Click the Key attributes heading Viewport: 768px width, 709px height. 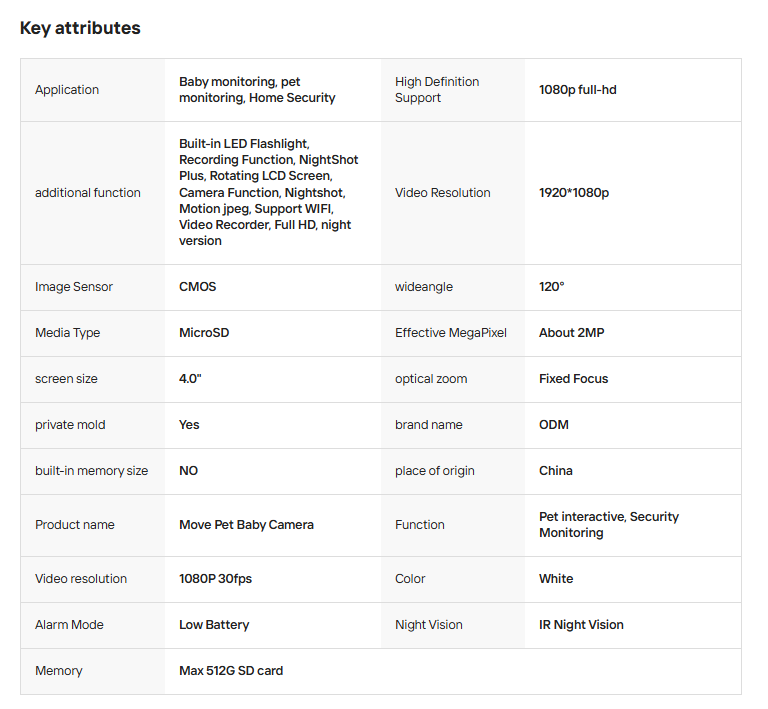tap(80, 28)
